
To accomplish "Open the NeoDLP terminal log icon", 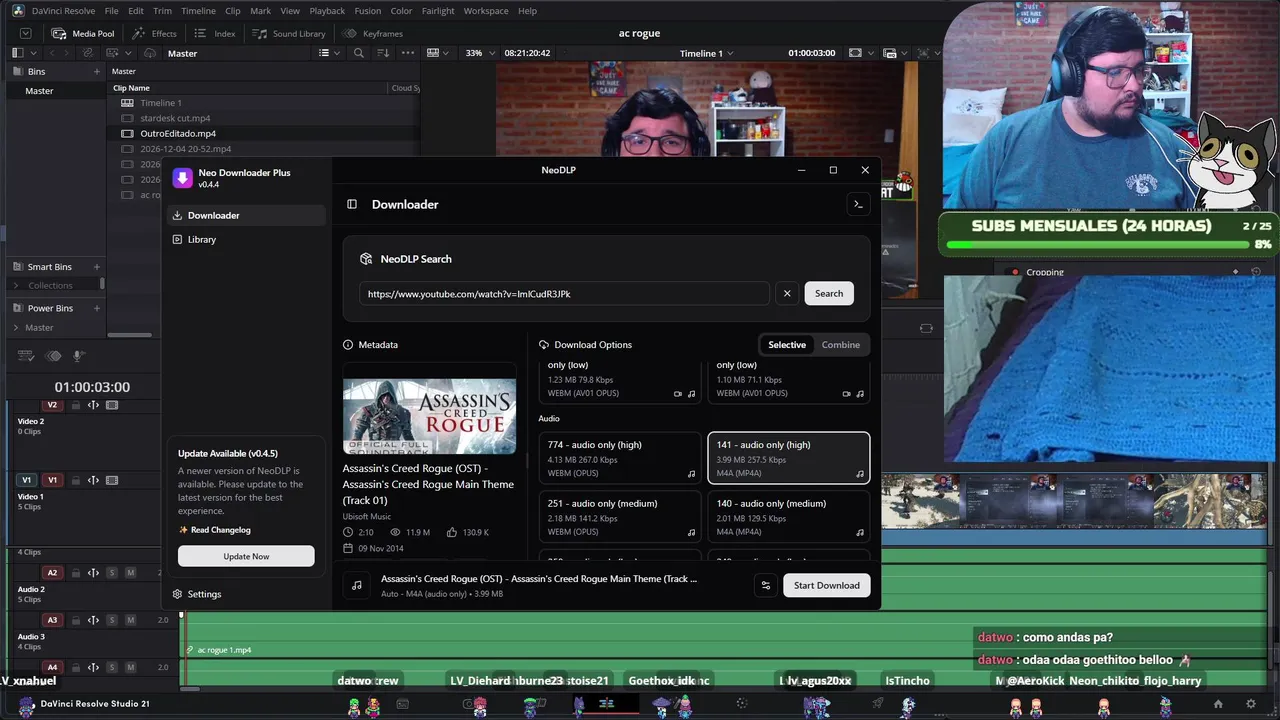I will click(857, 204).
